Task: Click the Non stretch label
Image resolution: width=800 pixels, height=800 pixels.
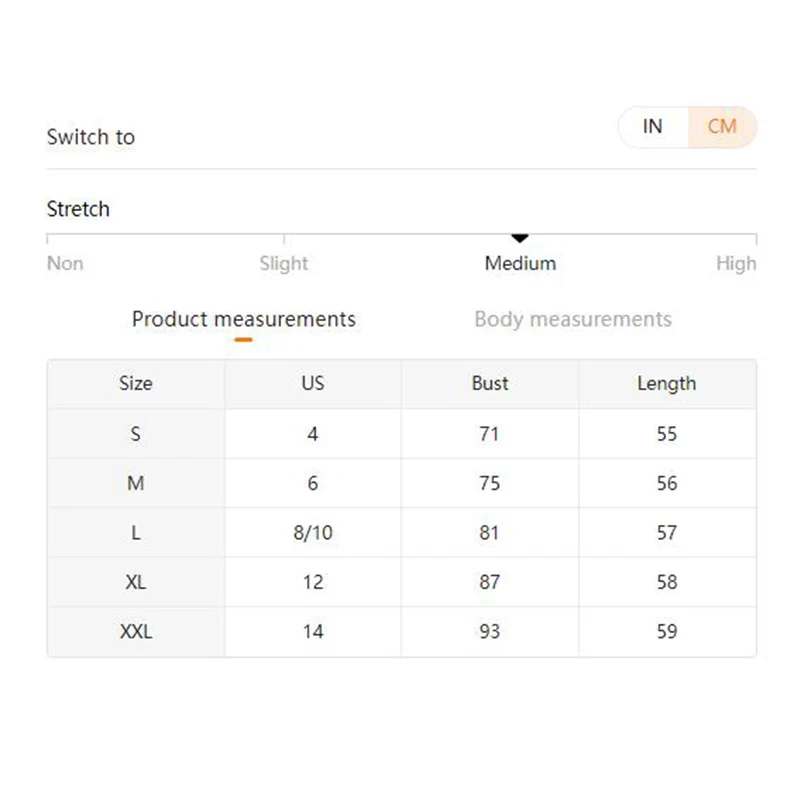Action: [65, 264]
